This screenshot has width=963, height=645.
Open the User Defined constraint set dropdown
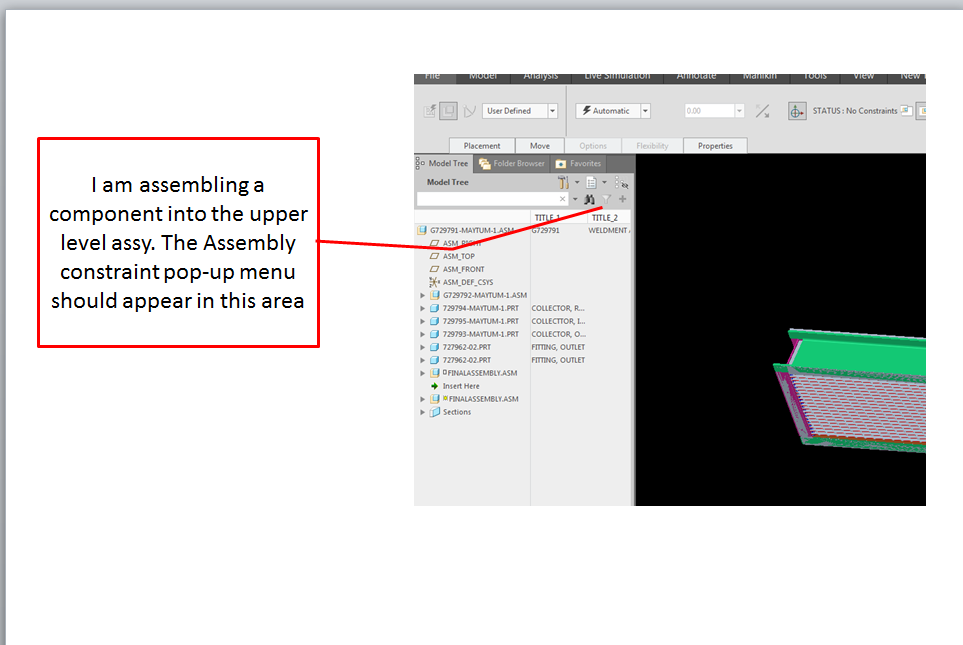click(552, 110)
